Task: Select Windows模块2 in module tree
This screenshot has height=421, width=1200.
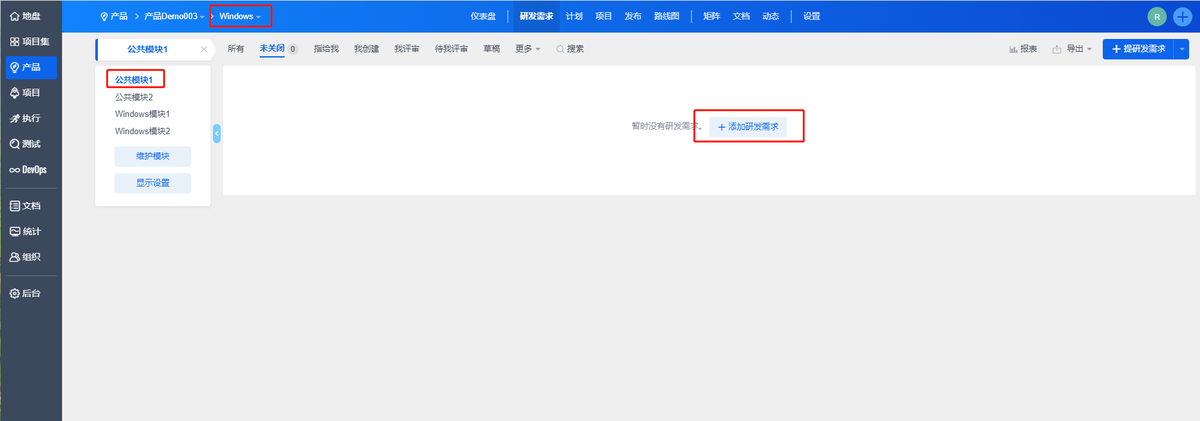Action: [x=143, y=131]
